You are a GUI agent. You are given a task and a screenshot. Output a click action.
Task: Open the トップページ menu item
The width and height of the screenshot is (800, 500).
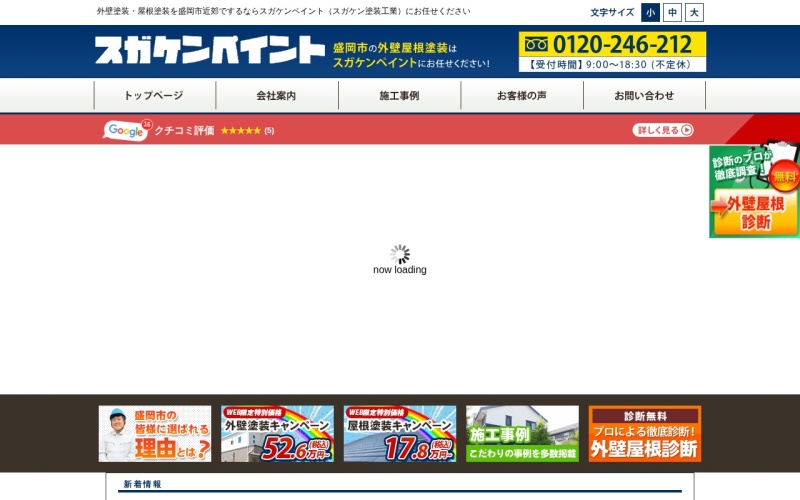tap(155, 95)
